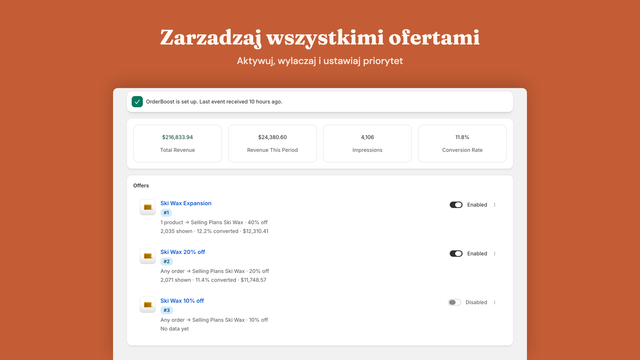
Task: Click the Enabled label for Ski Wax Expansion
Action: [477, 205]
